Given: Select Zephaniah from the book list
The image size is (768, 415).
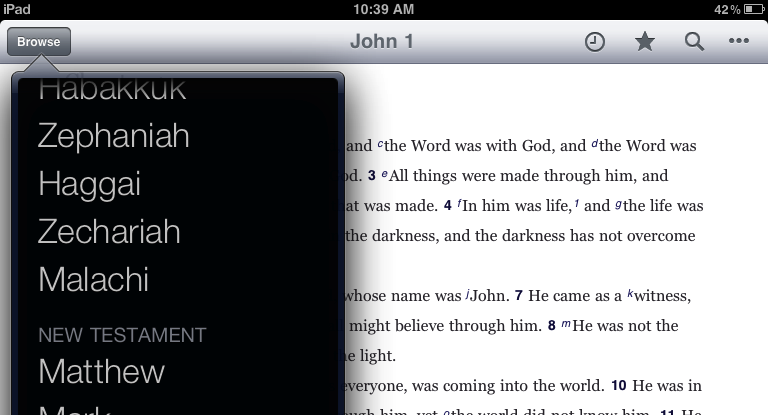Looking at the screenshot, I should [x=113, y=136].
